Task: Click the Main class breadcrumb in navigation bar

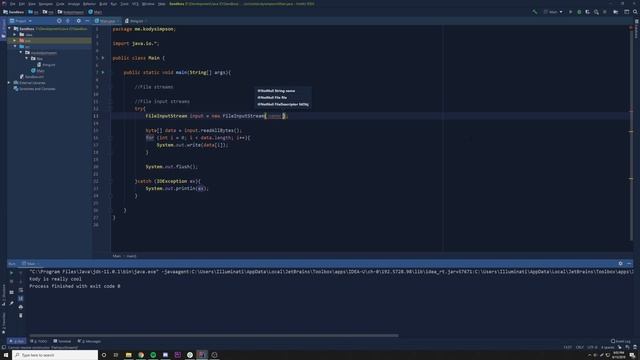Action: [x=95, y=12]
